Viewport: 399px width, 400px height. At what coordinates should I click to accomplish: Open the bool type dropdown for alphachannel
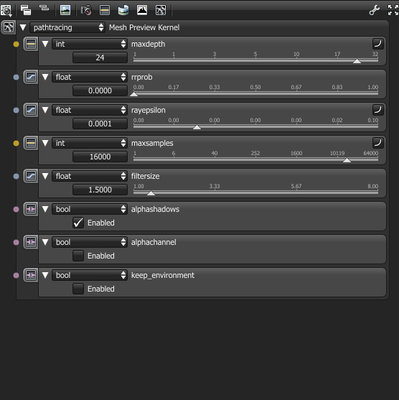pyautogui.click(x=90, y=242)
